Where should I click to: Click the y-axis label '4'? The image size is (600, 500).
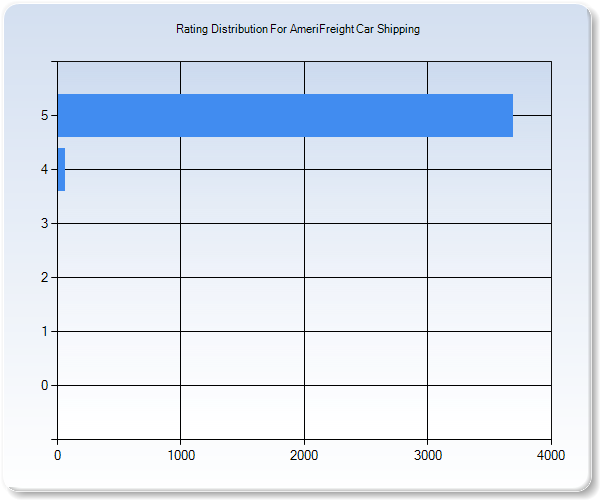click(45, 169)
